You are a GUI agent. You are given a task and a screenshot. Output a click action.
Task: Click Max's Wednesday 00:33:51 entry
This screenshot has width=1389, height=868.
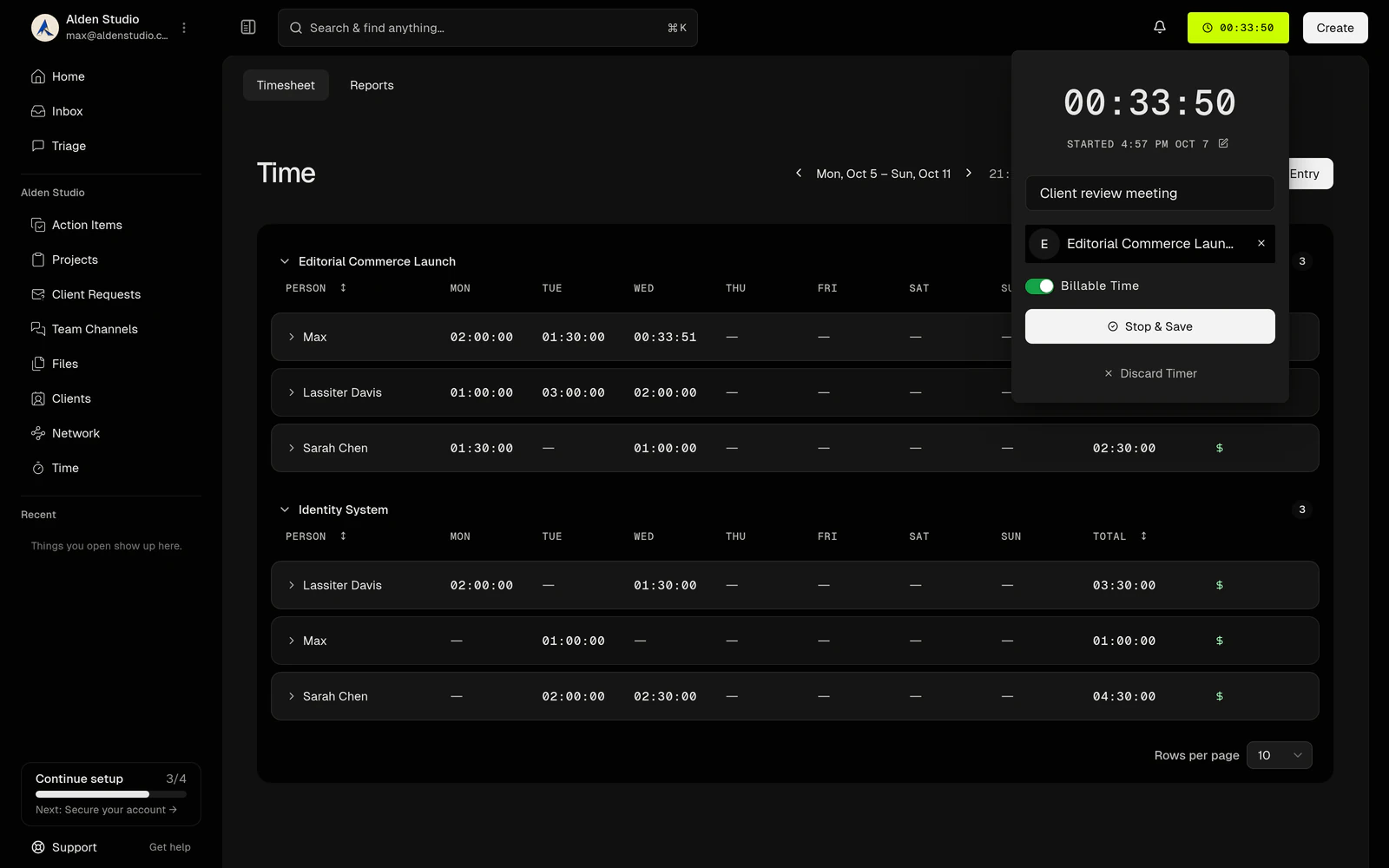[x=665, y=337]
